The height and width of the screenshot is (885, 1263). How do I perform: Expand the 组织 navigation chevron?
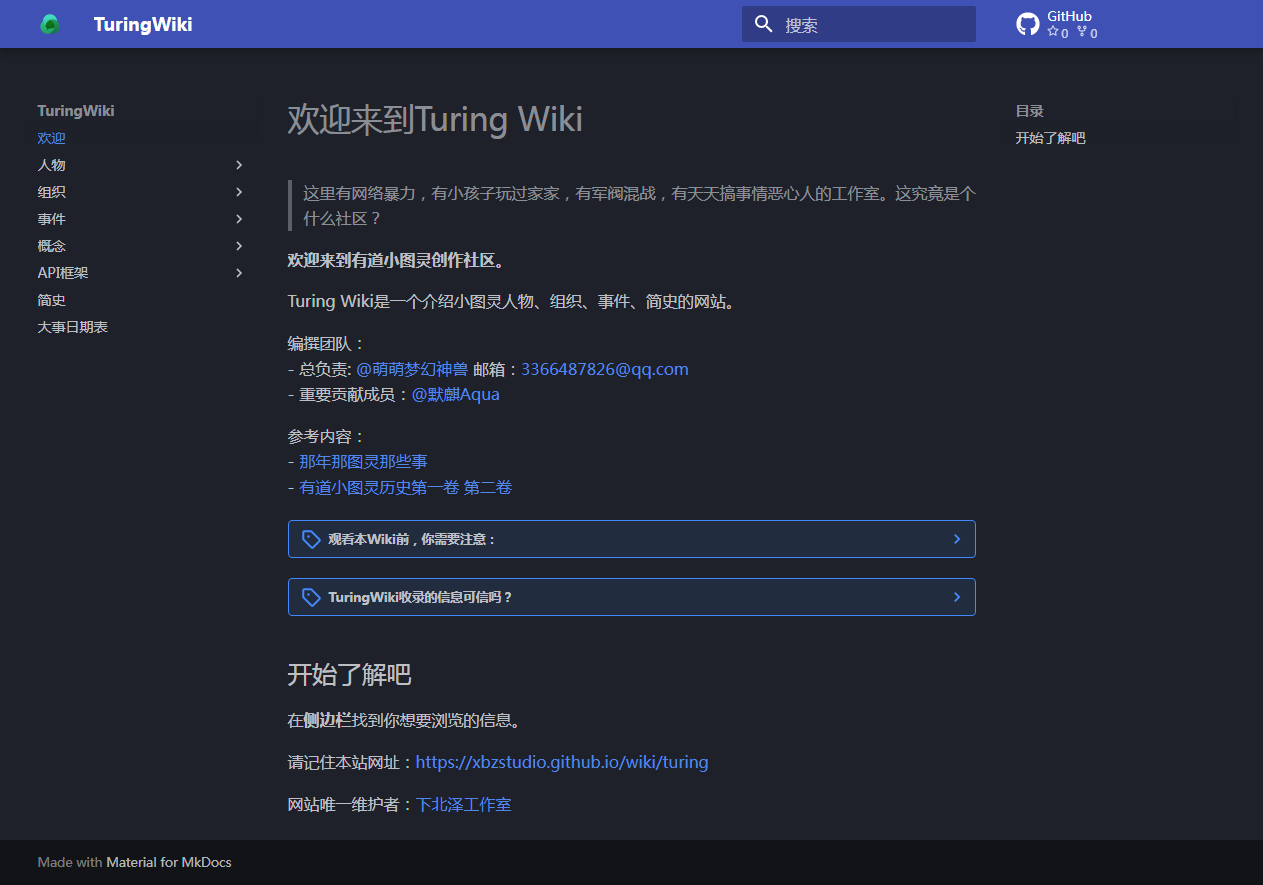[x=239, y=192]
